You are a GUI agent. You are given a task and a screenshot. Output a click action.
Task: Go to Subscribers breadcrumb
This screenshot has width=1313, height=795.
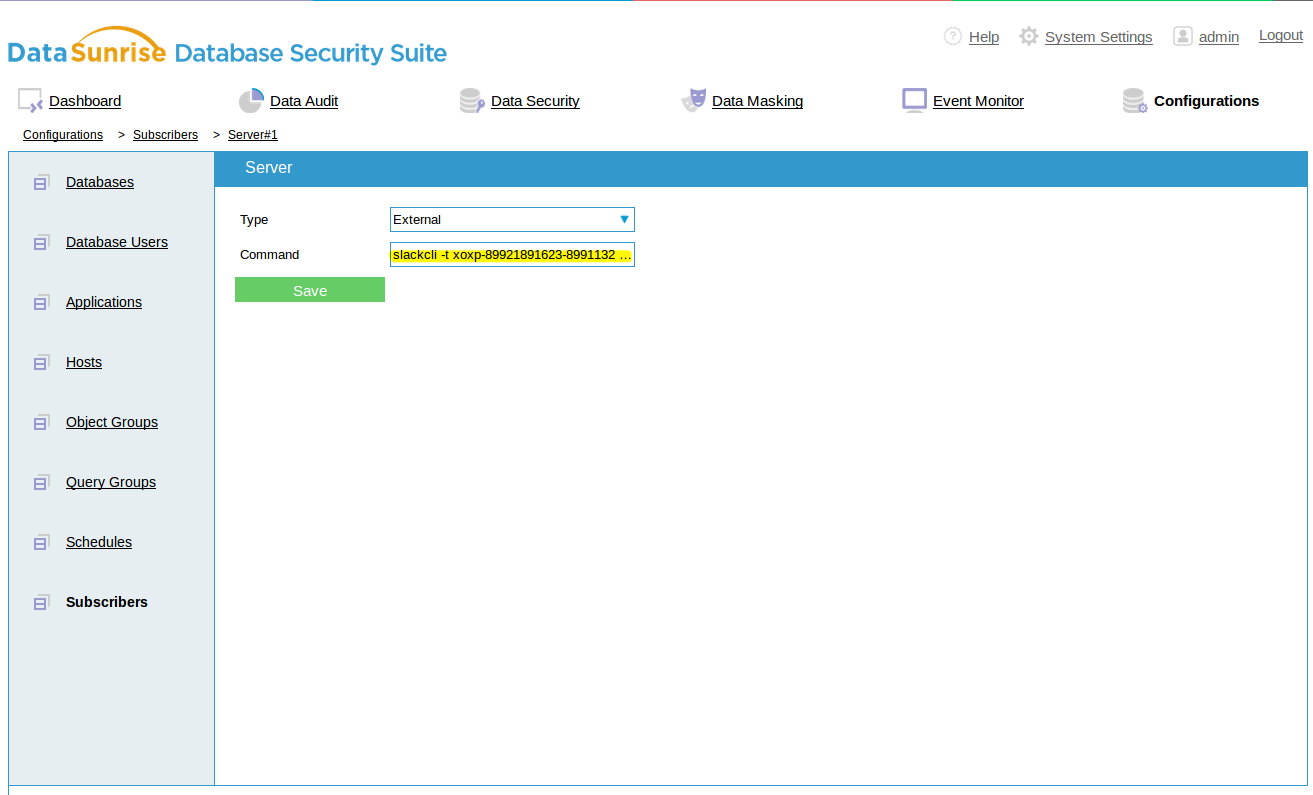coord(165,134)
